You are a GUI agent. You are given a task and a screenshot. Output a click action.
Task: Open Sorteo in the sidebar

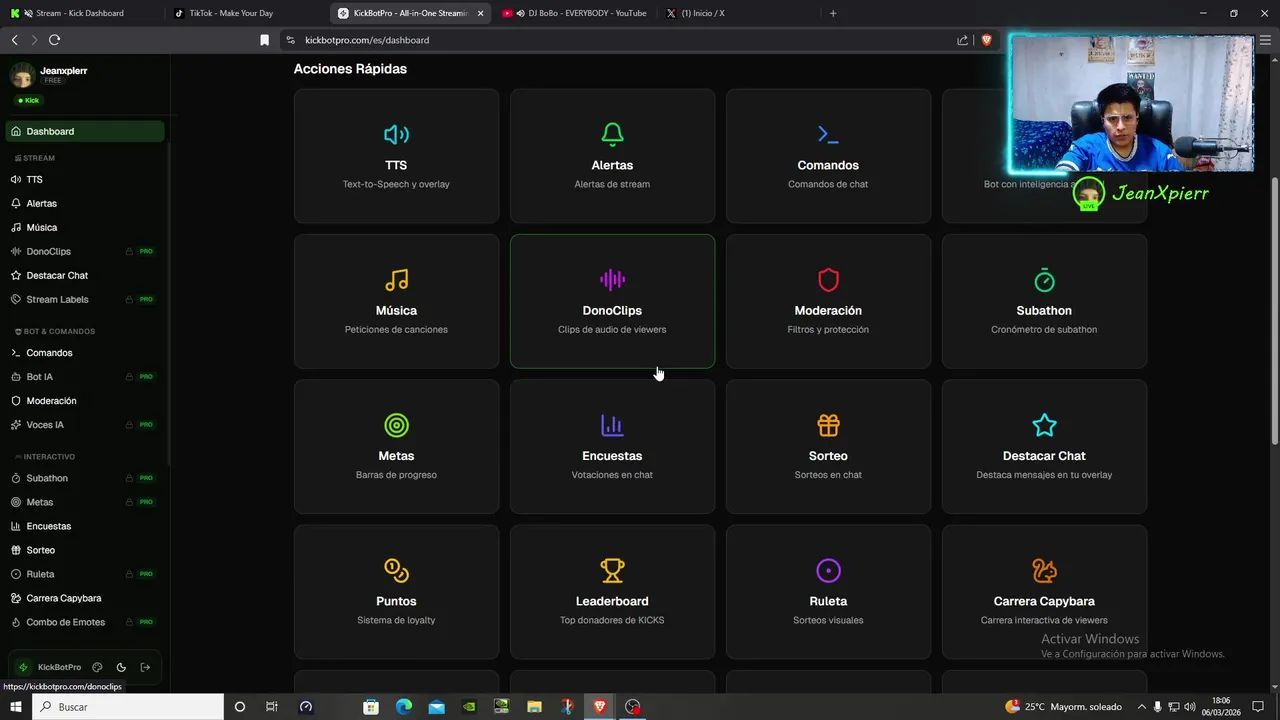tap(85, 550)
